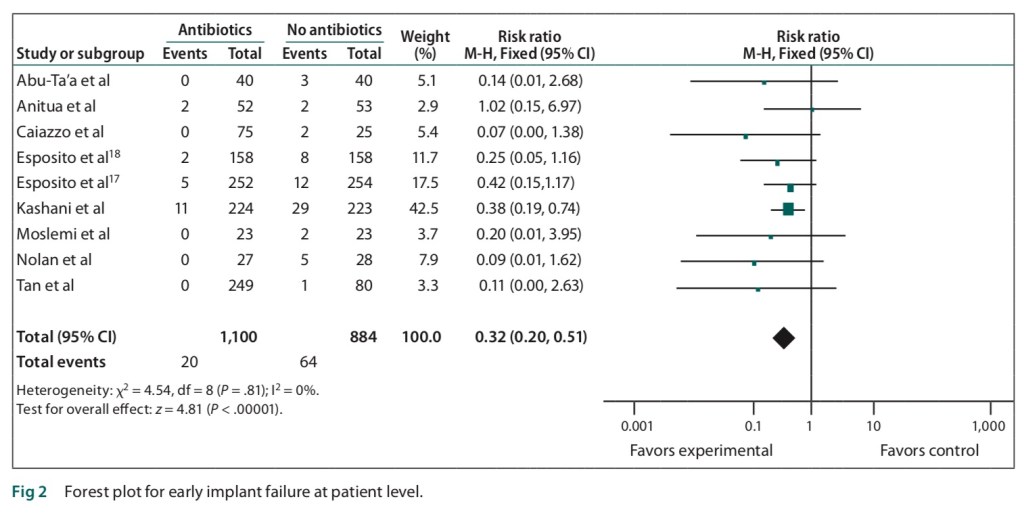Click the "Study or subgroup" column header
The width and height of the screenshot is (1024, 514).
tap(81, 54)
